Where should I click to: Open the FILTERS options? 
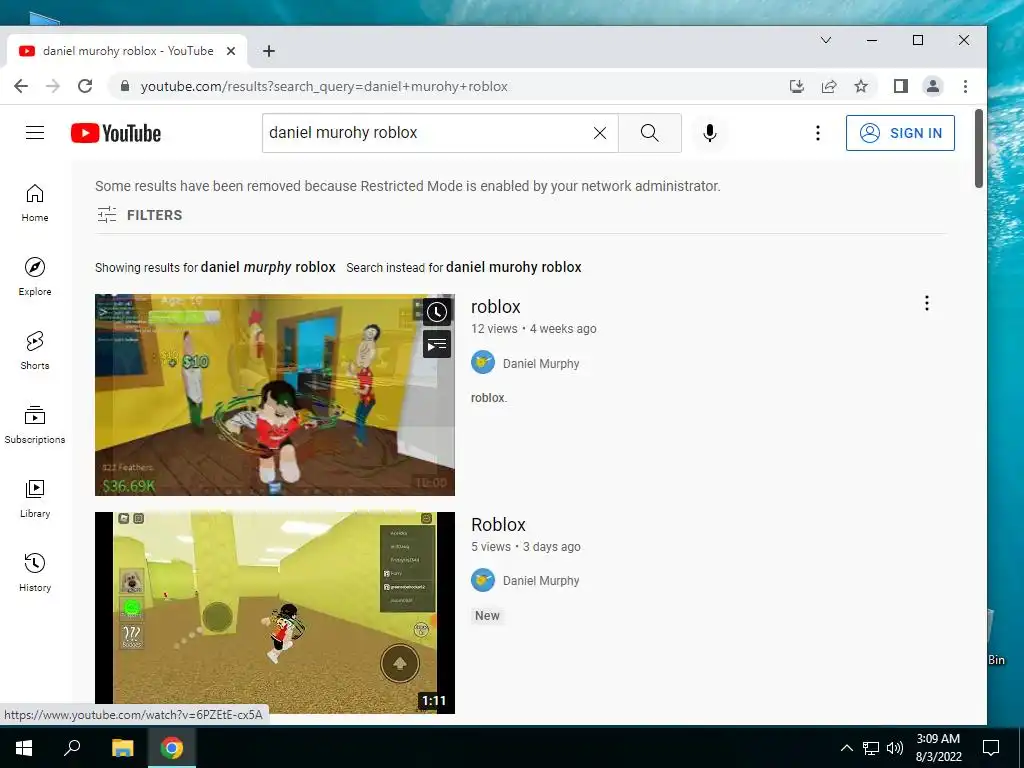[x=139, y=215]
